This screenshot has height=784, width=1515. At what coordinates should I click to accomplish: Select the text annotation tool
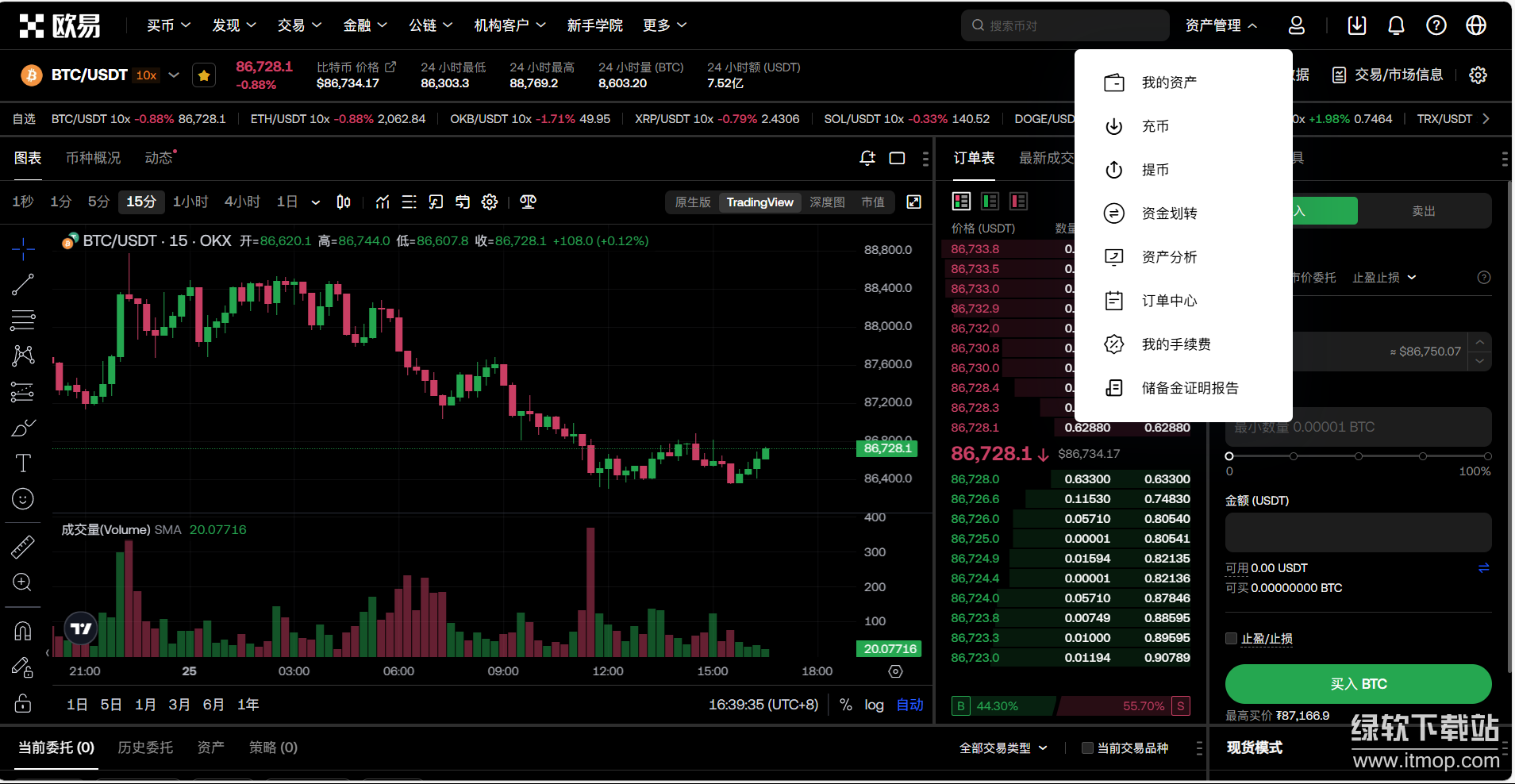[x=23, y=463]
